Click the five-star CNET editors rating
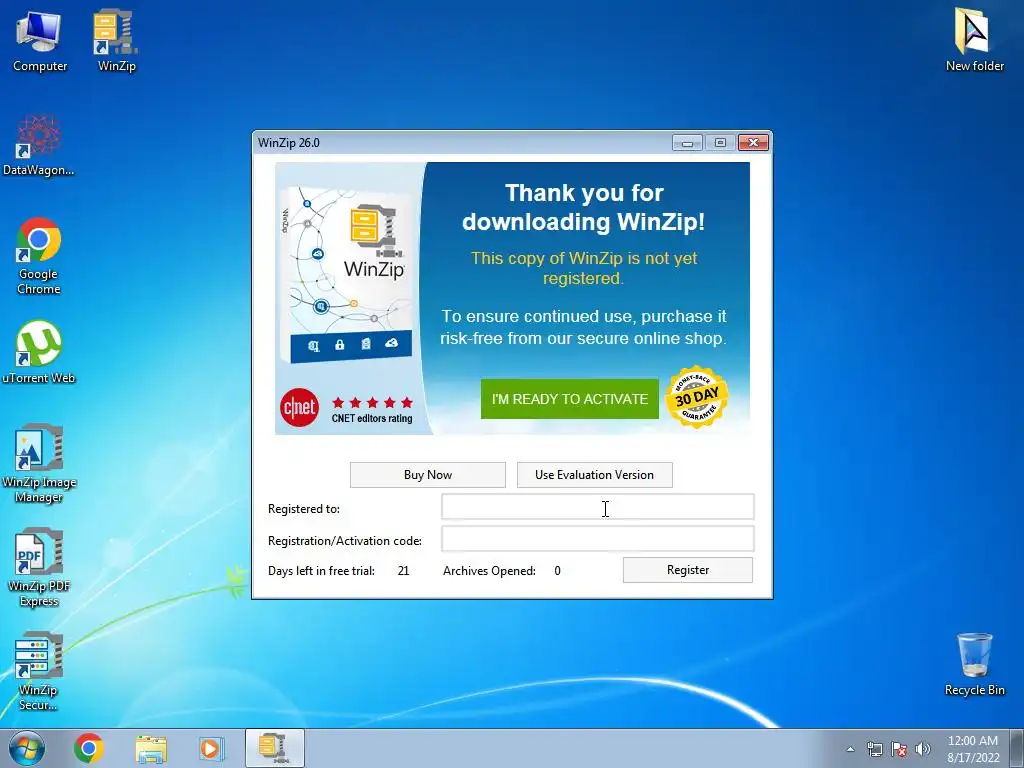Screen dimensions: 1024x768 pos(372,409)
